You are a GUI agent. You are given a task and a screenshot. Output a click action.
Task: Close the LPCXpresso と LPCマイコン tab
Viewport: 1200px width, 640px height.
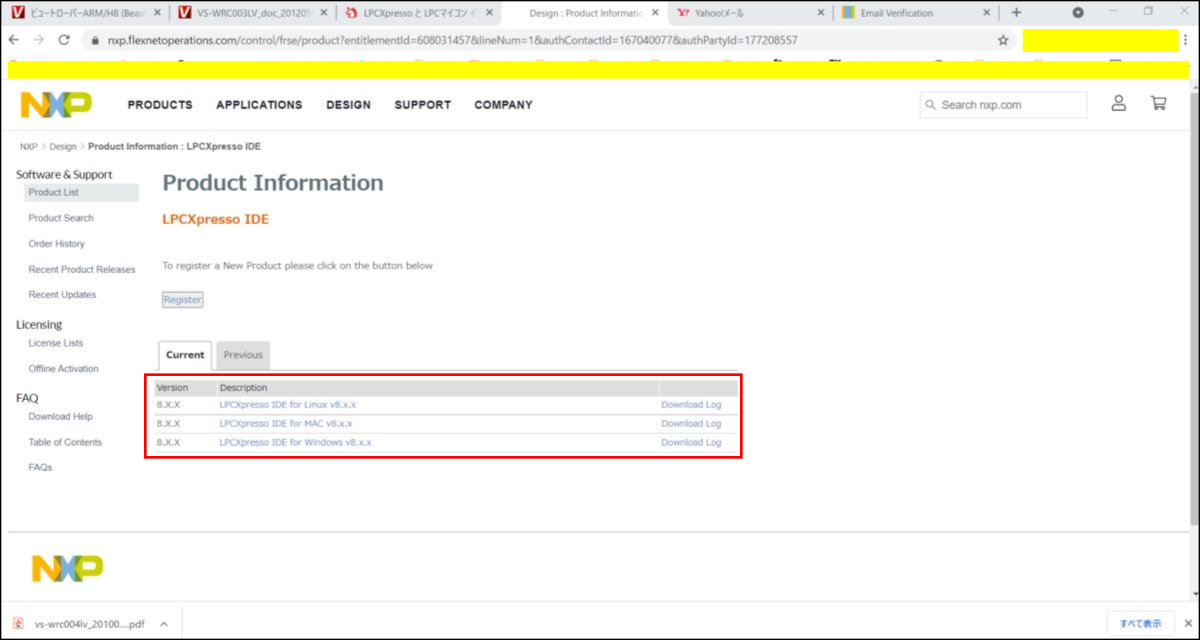pyautogui.click(x=488, y=13)
